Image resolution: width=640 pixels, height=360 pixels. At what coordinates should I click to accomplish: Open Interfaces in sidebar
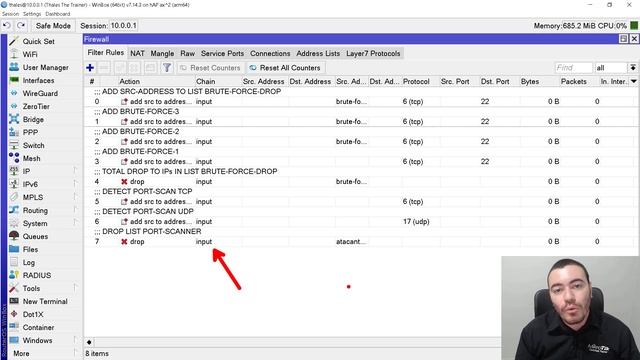pos(38,80)
